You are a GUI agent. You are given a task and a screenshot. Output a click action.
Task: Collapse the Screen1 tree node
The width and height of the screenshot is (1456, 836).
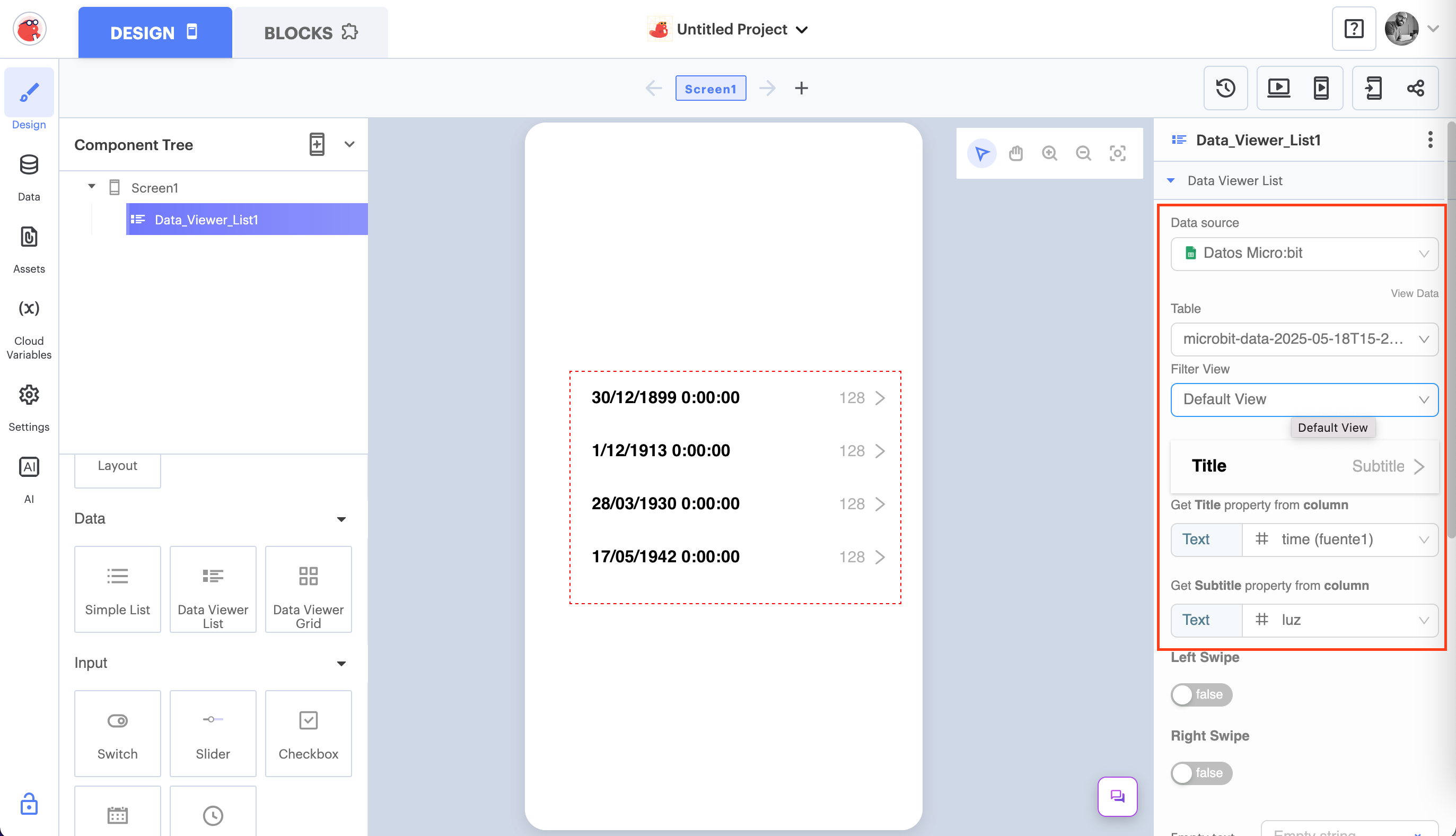click(x=91, y=187)
